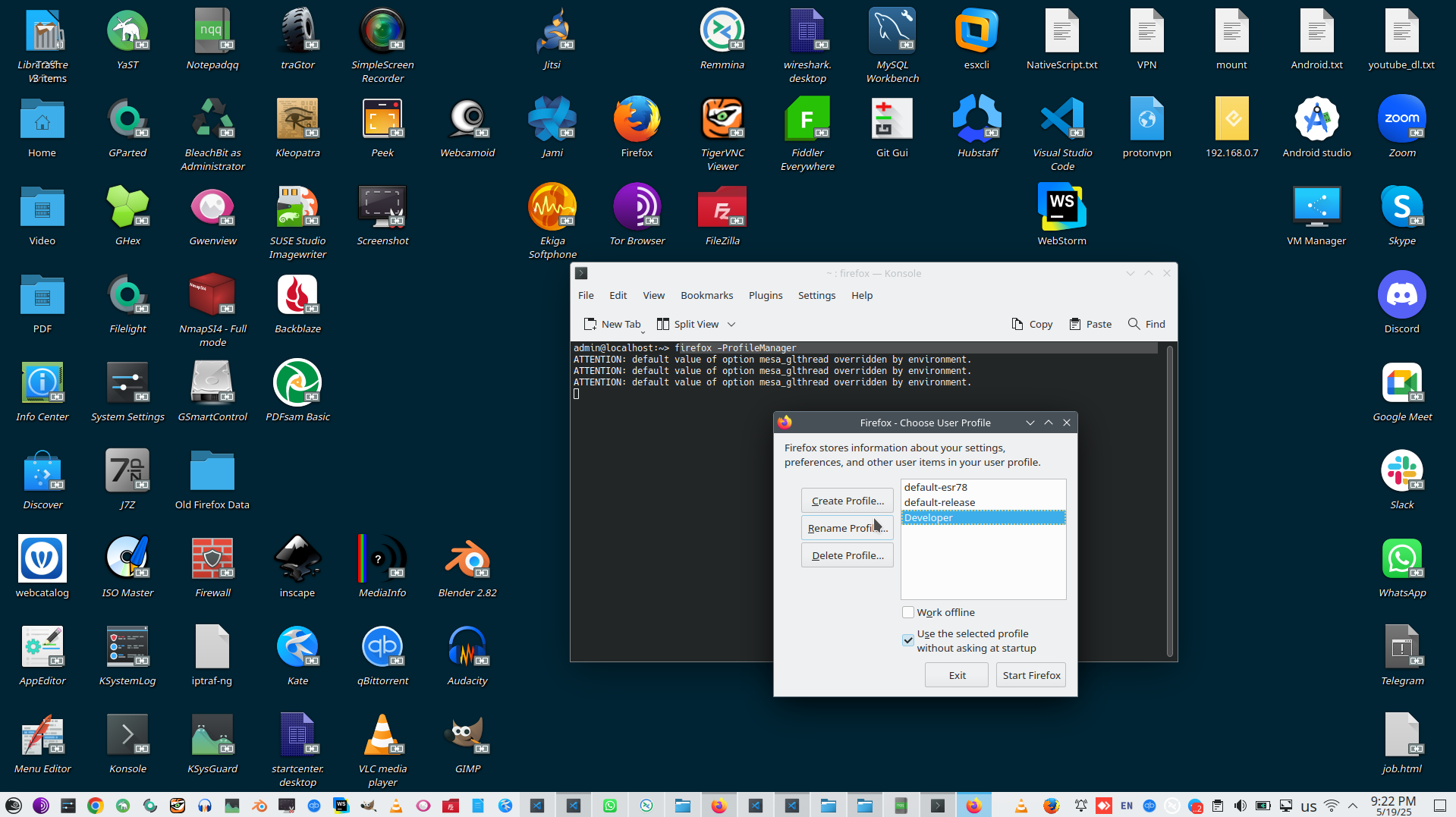
Task: Select the Developer profile in the list
Action: tap(983, 517)
